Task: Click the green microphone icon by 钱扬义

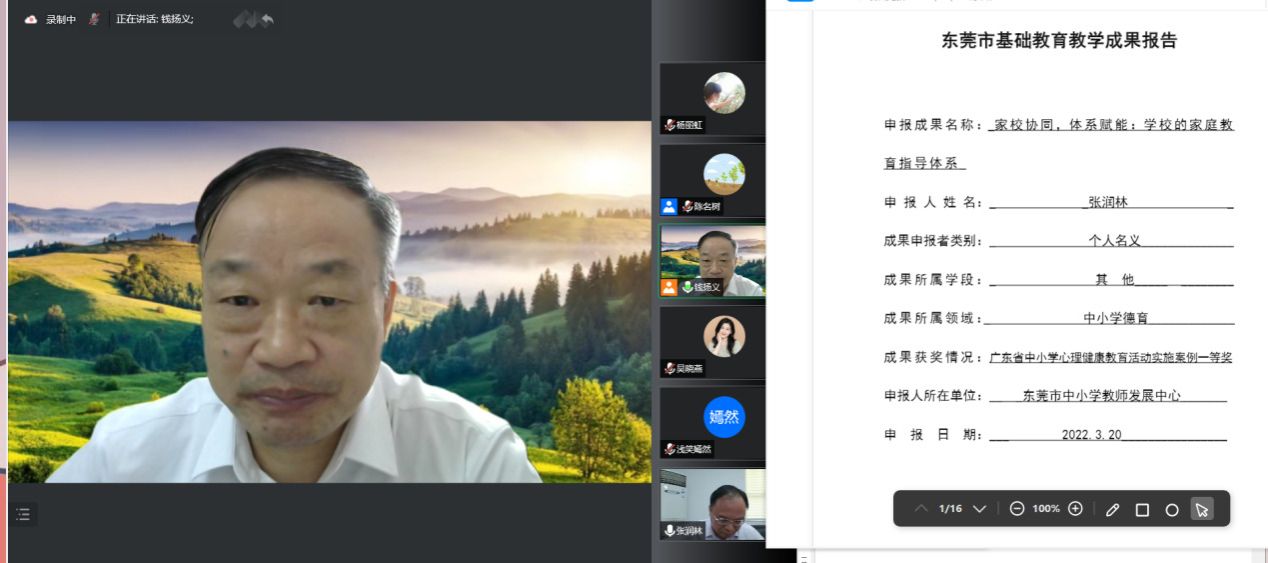Action: point(687,287)
